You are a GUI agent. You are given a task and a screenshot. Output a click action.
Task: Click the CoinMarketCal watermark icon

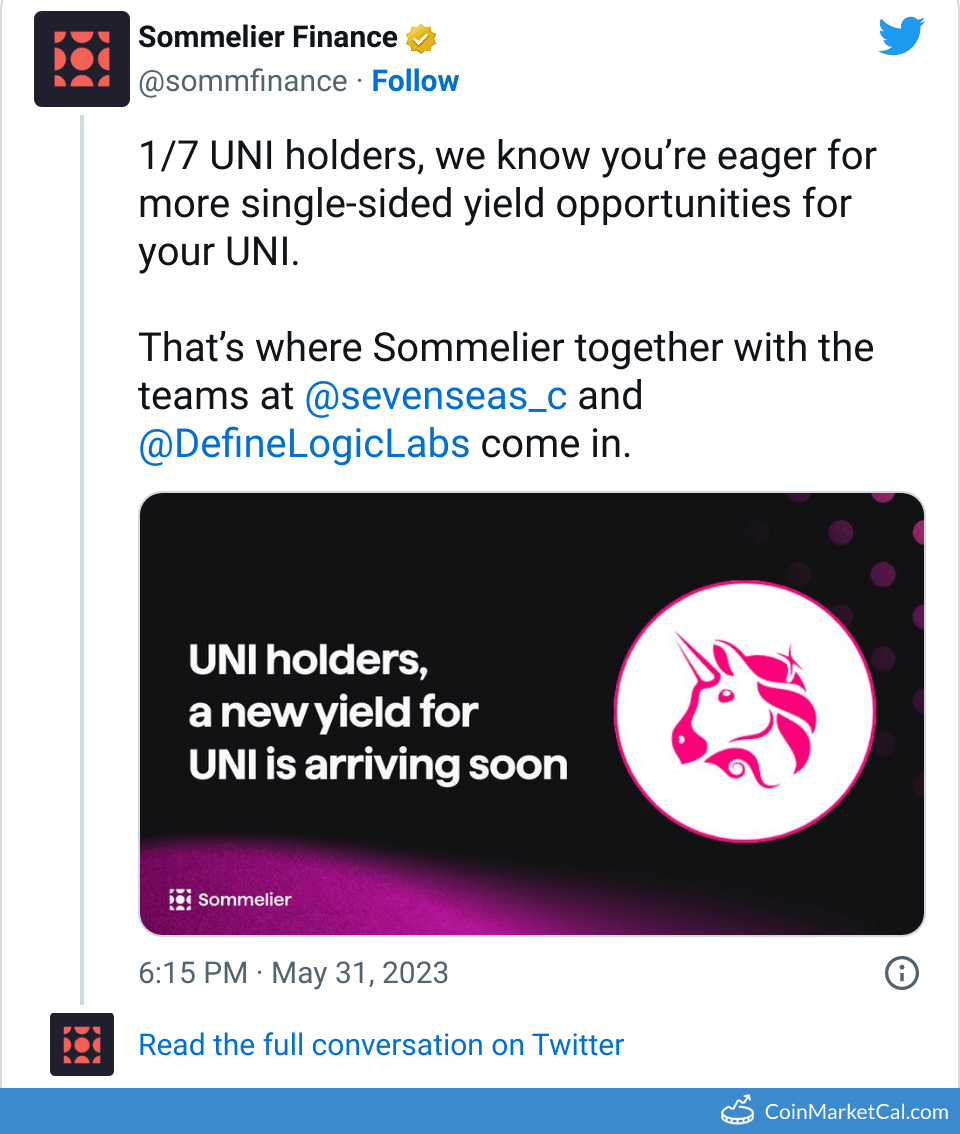[738, 1111]
